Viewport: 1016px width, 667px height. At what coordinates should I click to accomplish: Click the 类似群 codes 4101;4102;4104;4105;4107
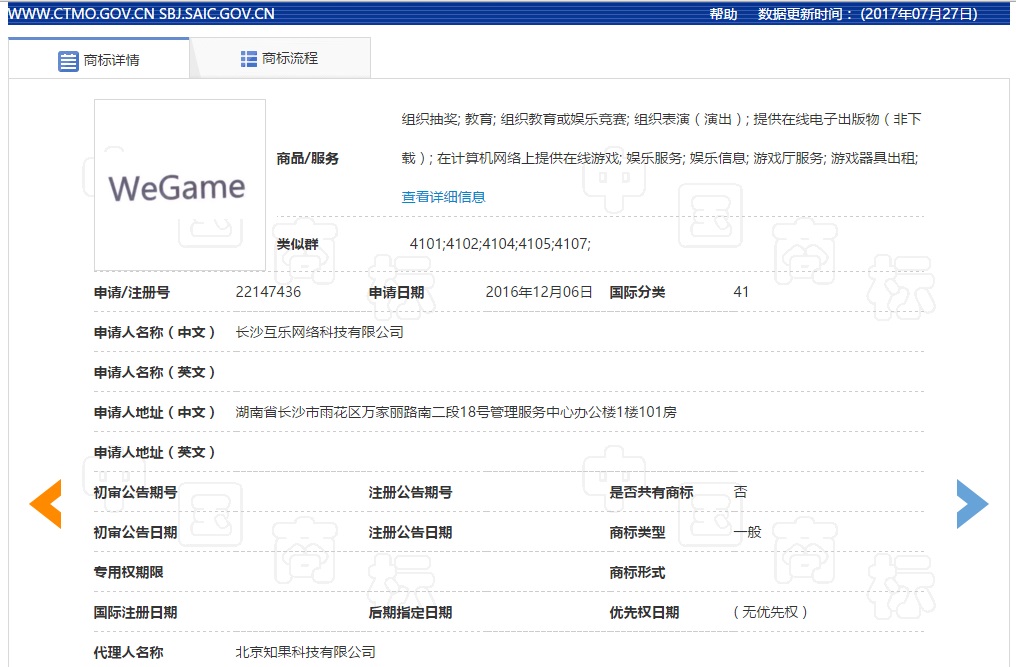click(x=500, y=244)
